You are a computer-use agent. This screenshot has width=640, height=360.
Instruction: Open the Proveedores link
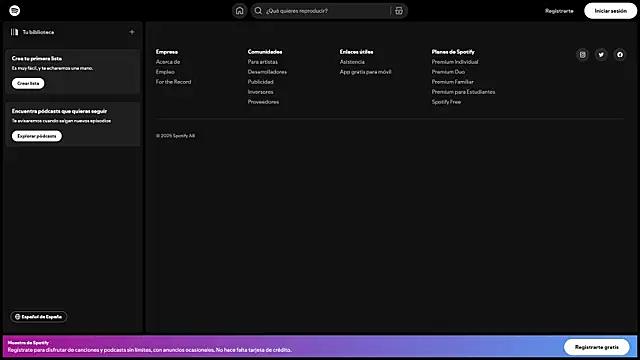pyautogui.click(x=263, y=102)
